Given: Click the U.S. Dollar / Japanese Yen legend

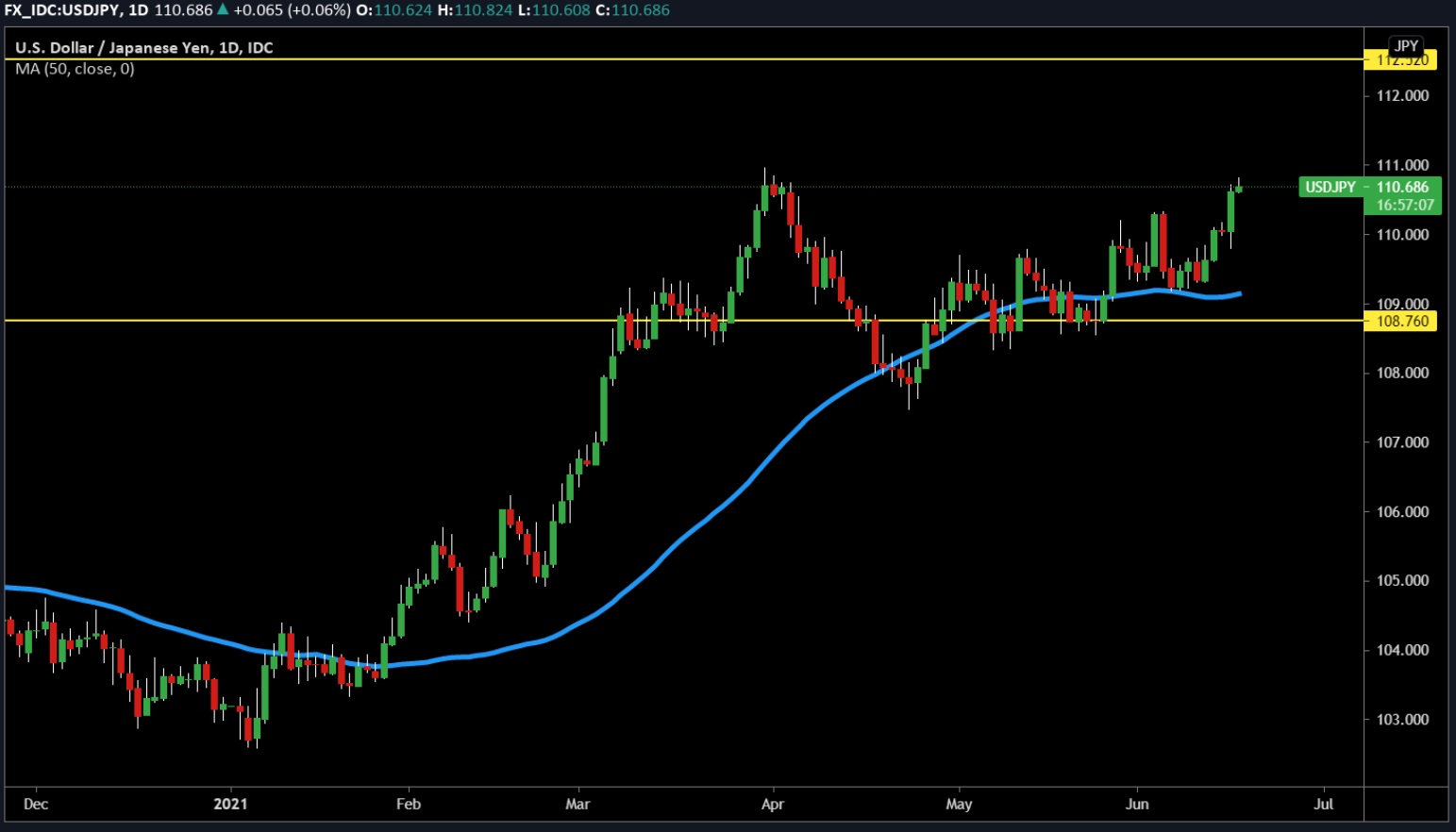Looking at the screenshot, I should 143,48.
